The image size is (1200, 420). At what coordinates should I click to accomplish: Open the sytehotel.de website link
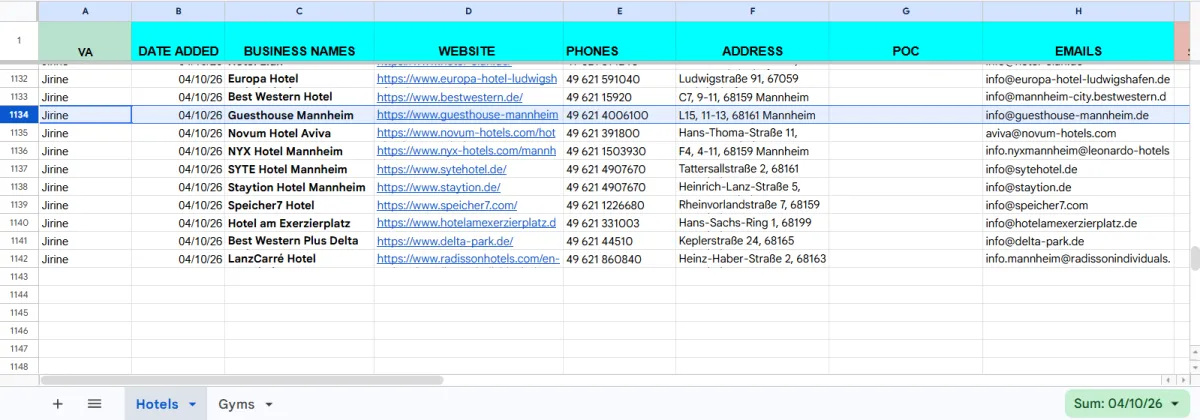[x=442, y=169]
